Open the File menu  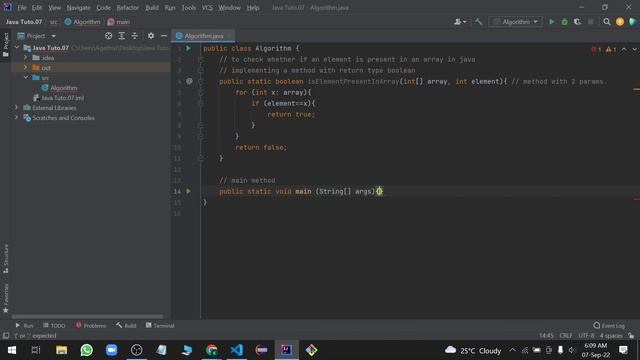pyautogui.click(x=22, y=7)
